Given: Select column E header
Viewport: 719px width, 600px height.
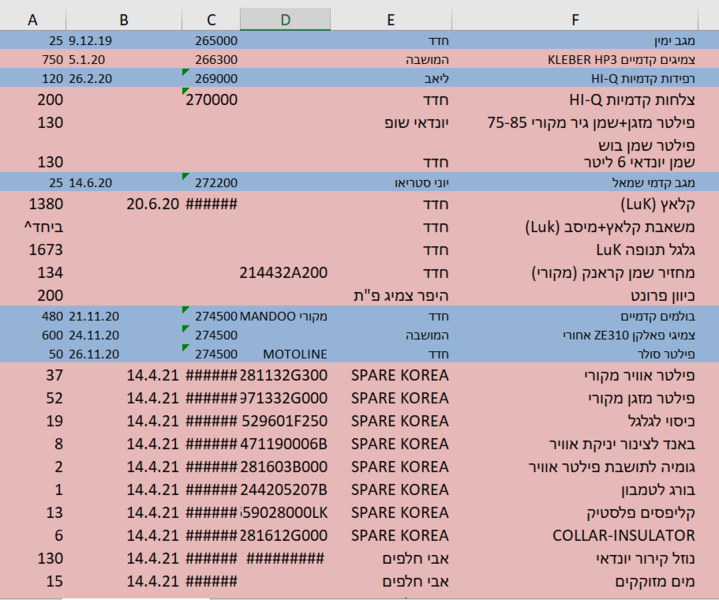Looking at the screenshot, I should point(391,20).
